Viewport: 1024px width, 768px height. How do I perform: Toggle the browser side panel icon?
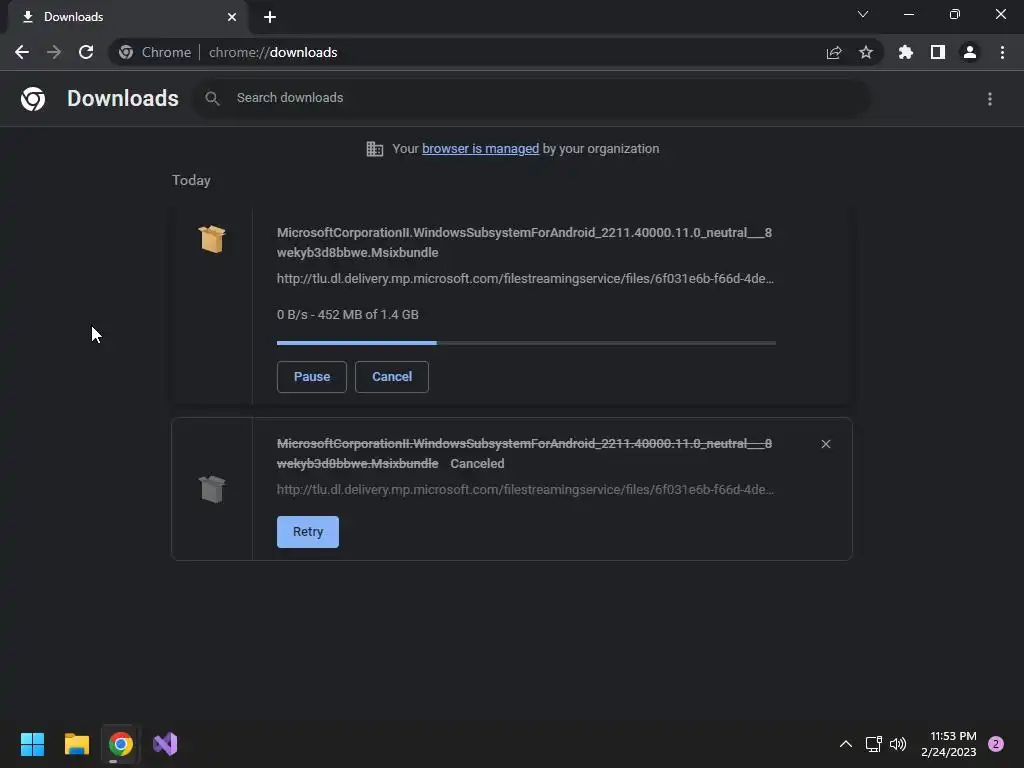937,52
